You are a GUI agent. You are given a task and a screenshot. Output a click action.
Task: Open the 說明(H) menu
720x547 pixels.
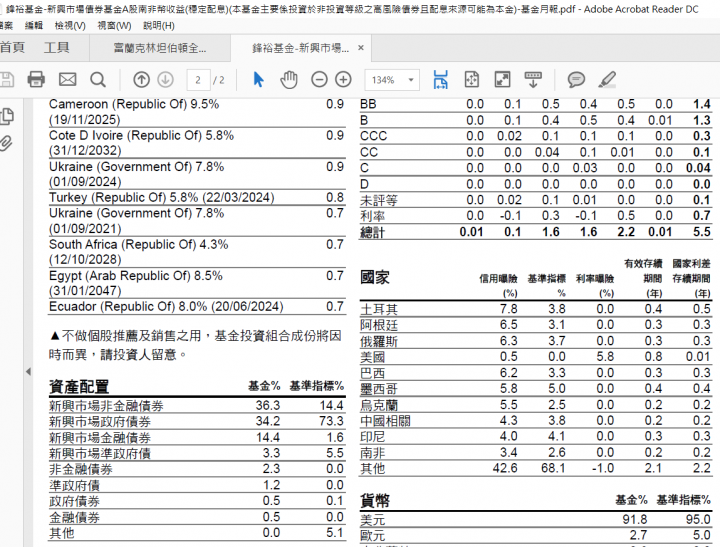coord(159,26)
